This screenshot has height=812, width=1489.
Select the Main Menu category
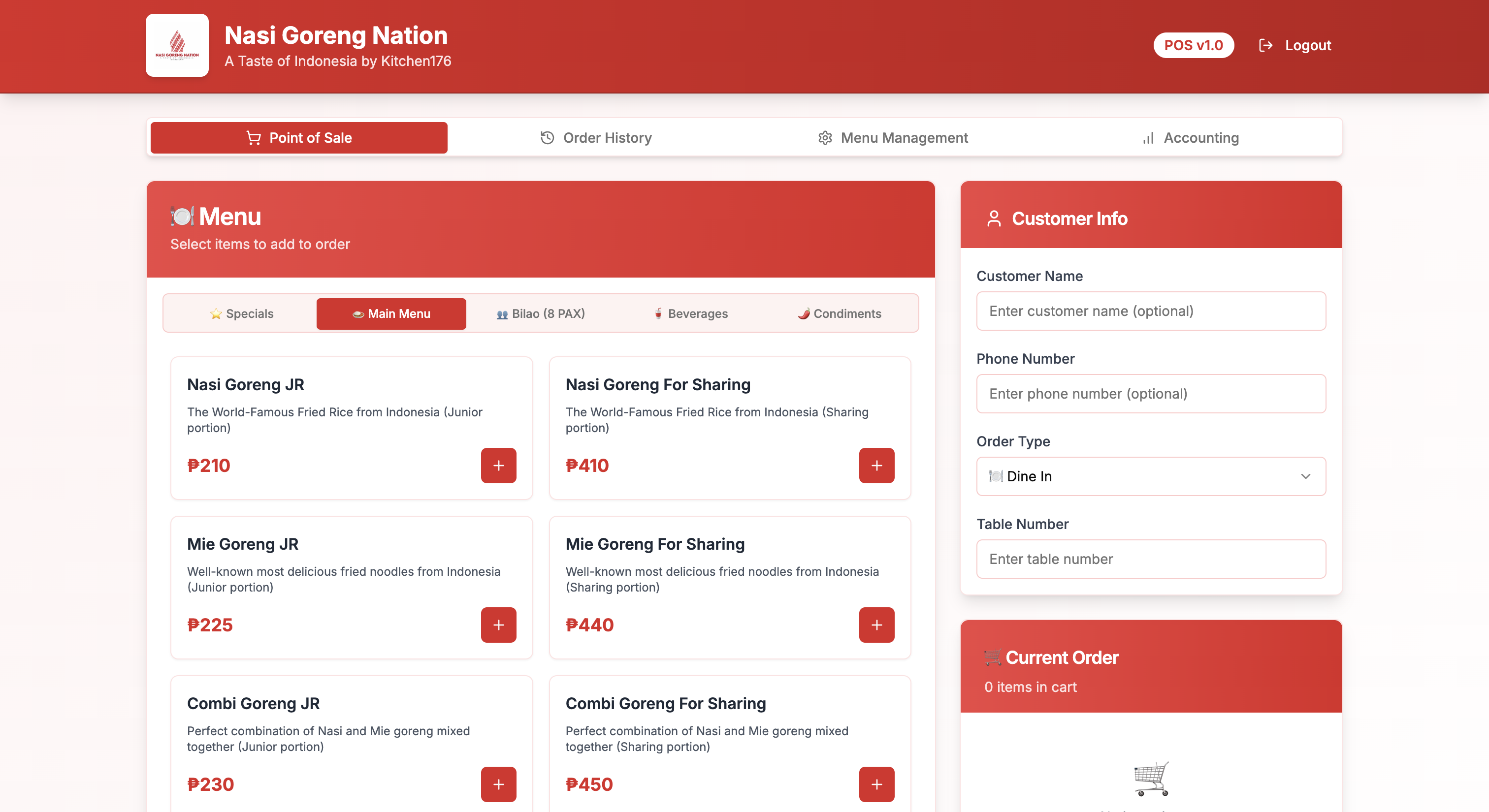(x=391, y=313)
